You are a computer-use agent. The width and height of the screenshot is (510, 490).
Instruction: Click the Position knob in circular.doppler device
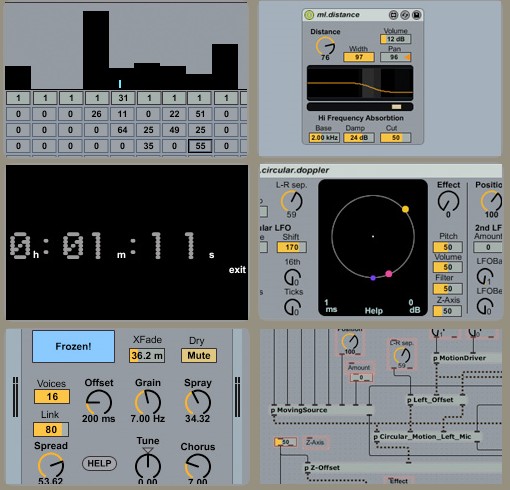(x=491, y=201)
